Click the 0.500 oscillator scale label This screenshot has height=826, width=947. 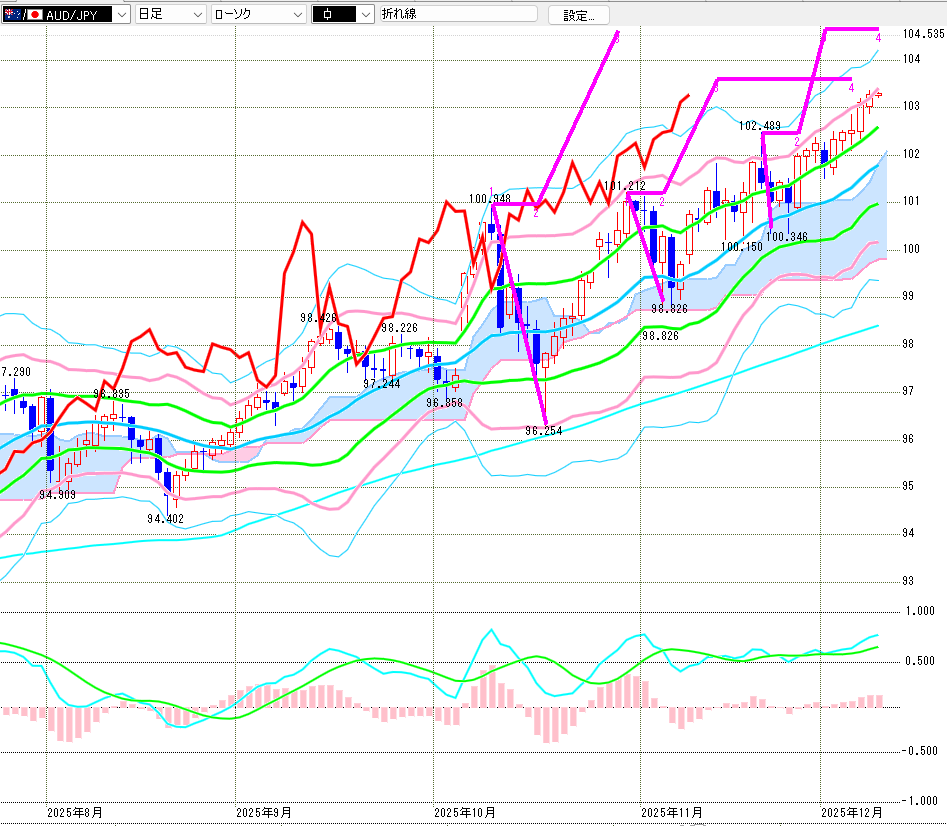coord(919,660)
